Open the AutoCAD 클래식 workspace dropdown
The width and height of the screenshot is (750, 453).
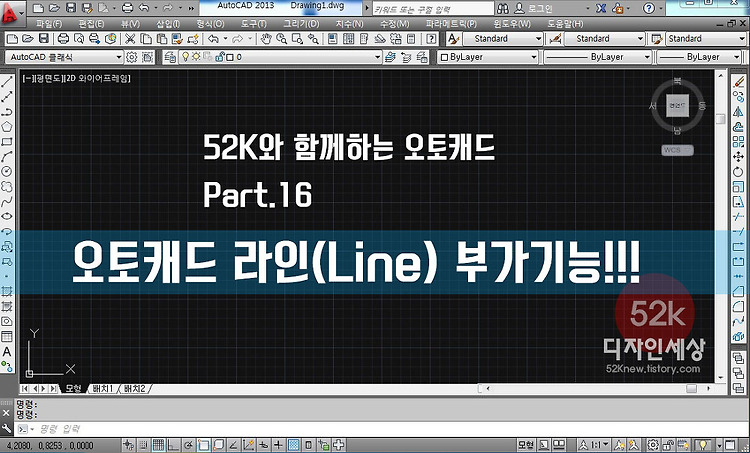pyautogui.click(x=64, y=57)
